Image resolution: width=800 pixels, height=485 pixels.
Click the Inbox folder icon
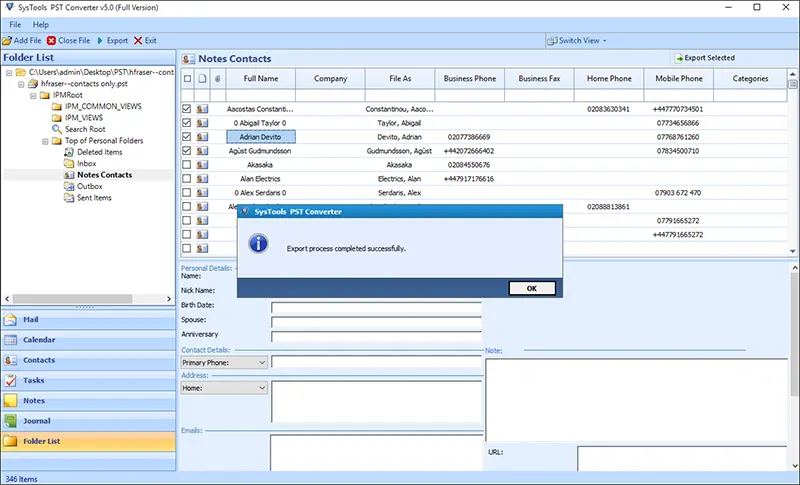(69, 163)
